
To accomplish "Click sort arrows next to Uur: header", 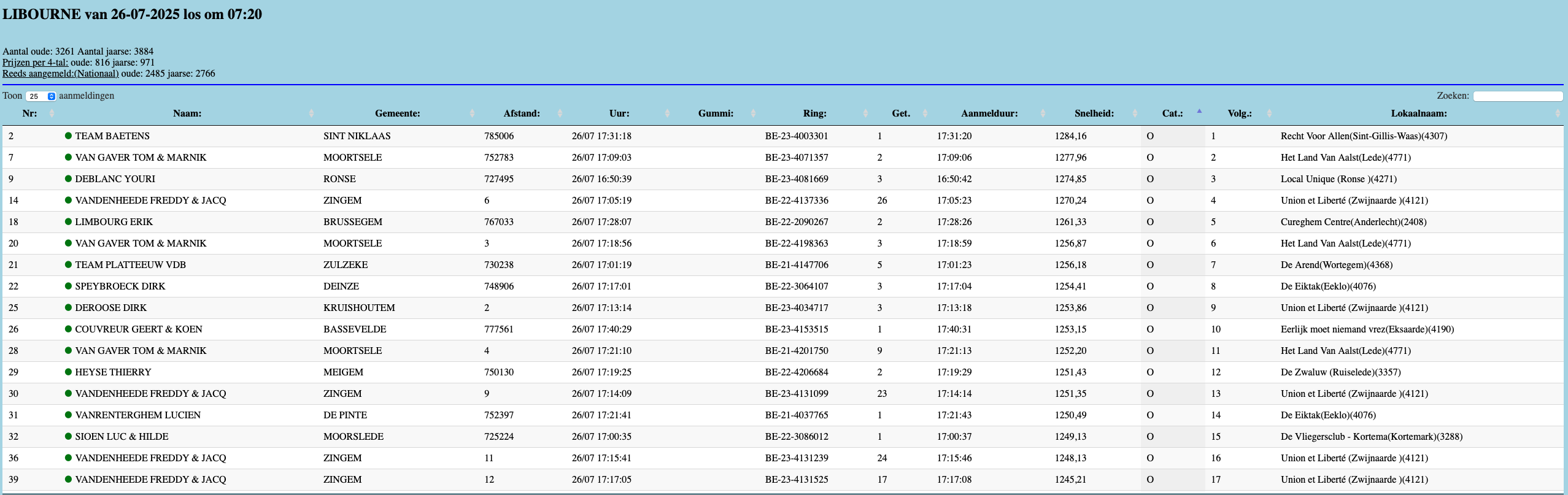I will point(668,113).
